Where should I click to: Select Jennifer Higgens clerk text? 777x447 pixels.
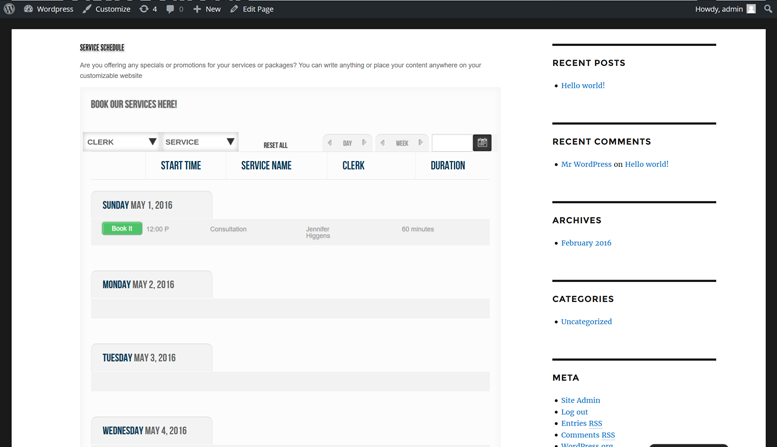coord(318,232)
